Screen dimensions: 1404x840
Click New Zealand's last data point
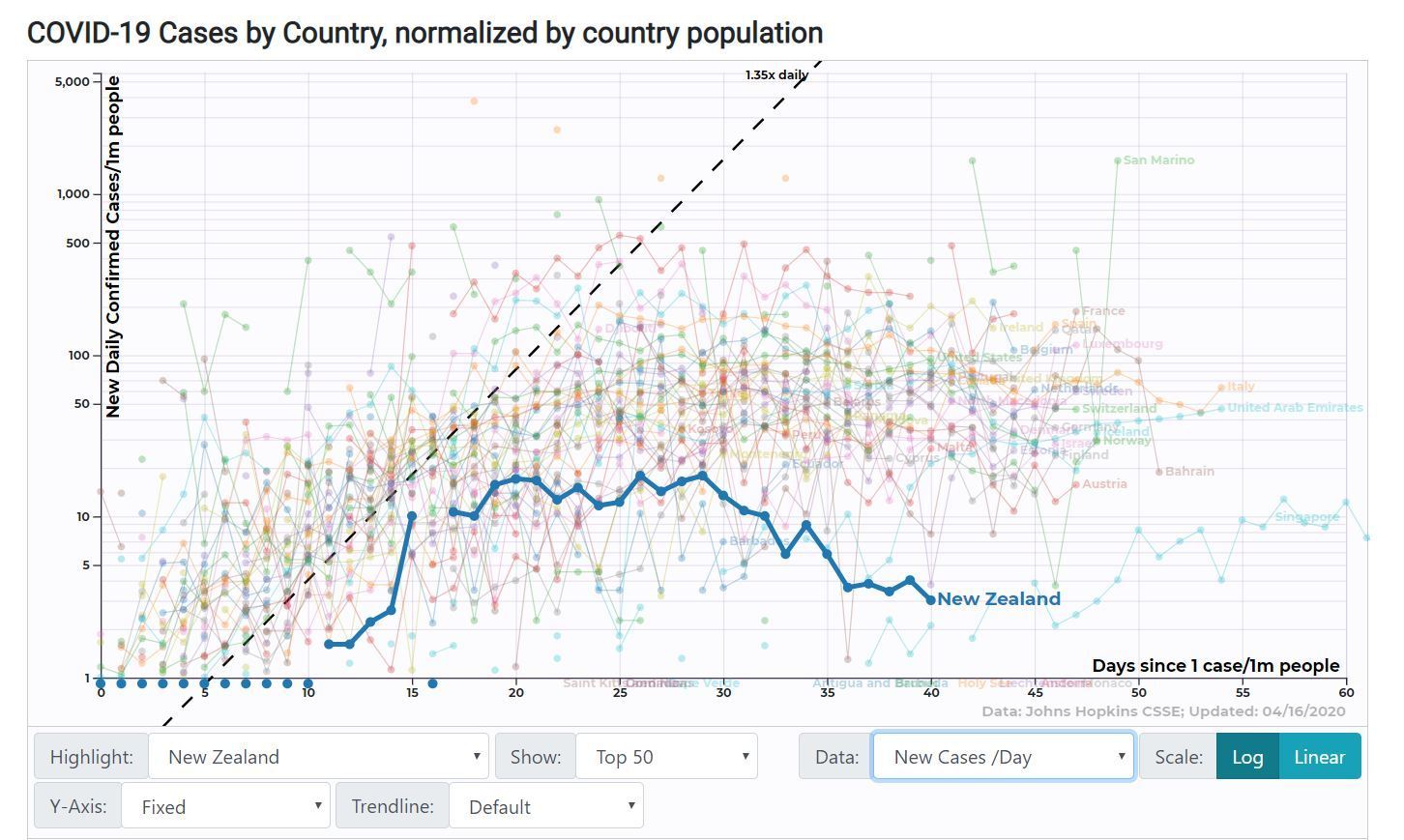(x=931, y=600)
